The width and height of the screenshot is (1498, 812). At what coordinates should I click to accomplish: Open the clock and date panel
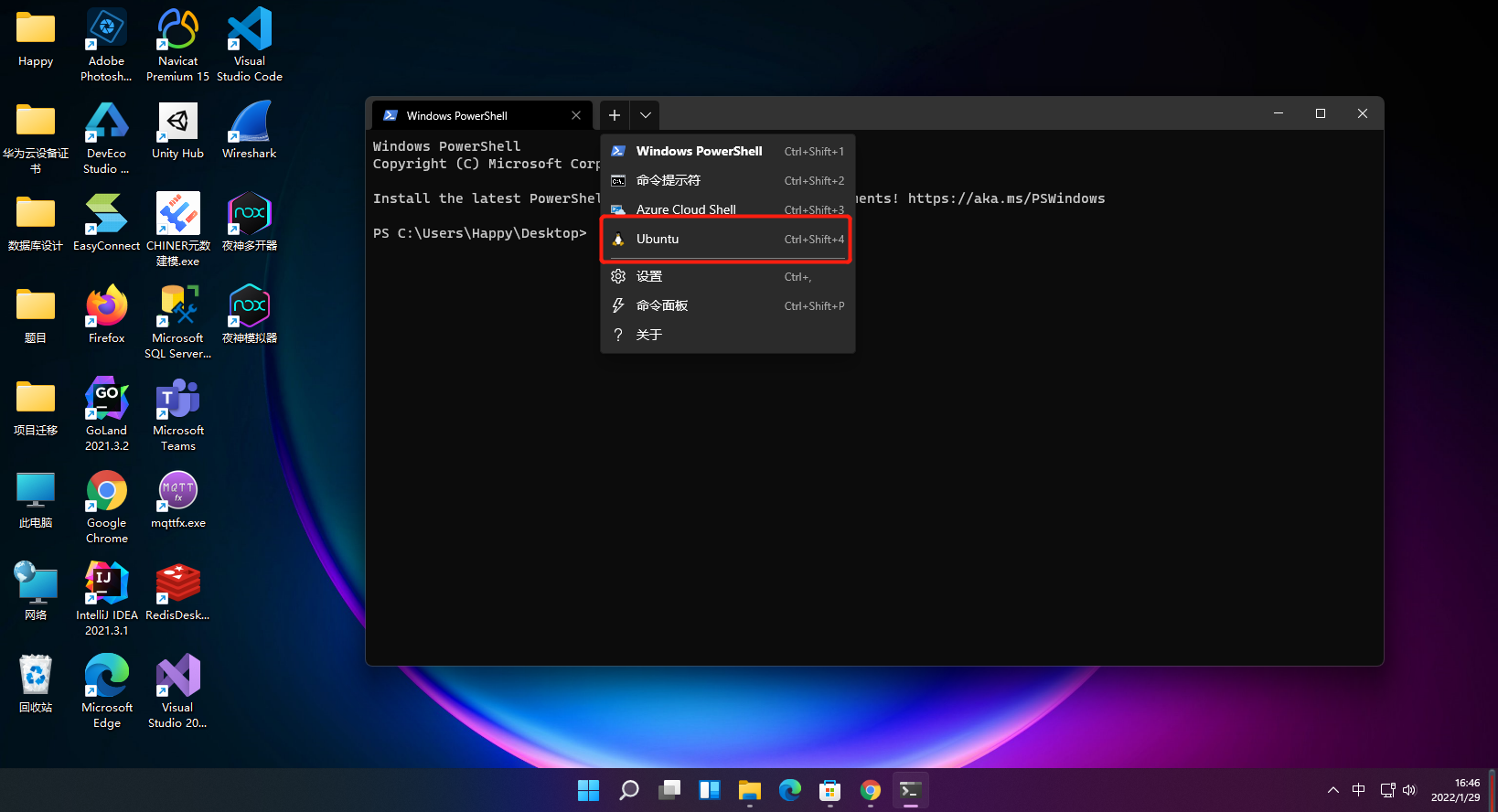[x=1455, y=790]
